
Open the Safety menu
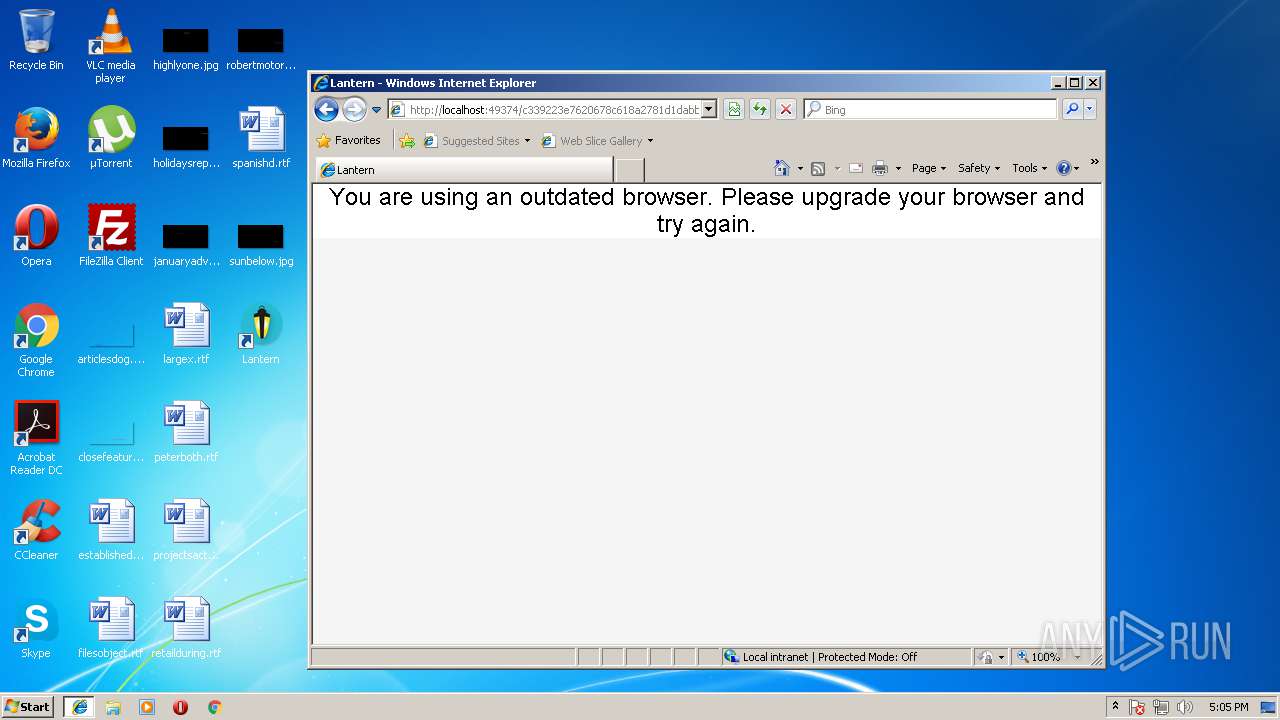[x=979, y=168]
